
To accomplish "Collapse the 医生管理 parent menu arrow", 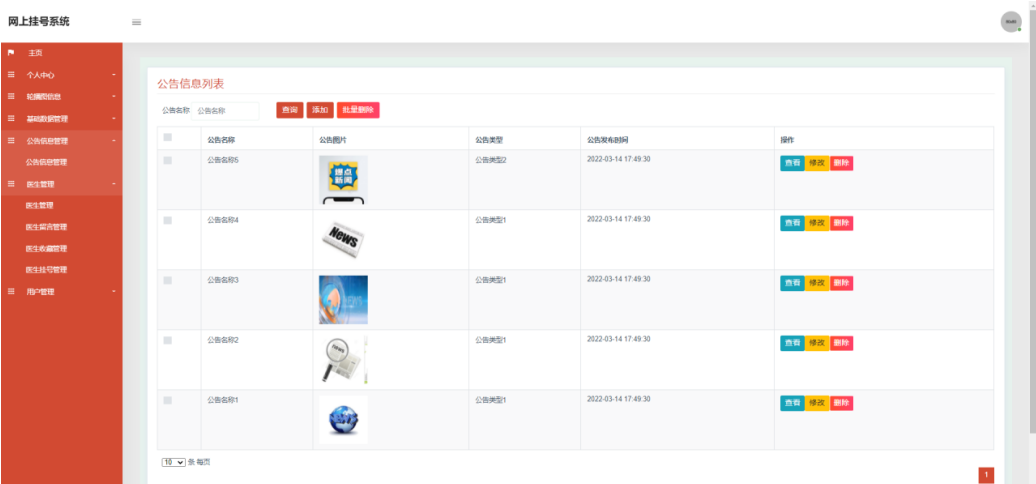I will click(x=114, y=184).
